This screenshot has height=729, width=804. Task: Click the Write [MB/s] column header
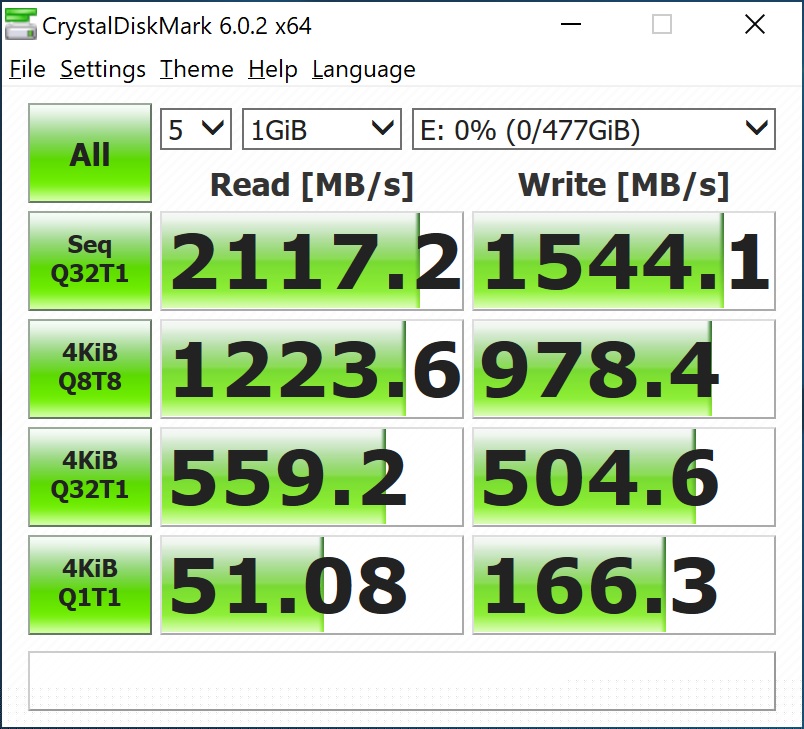click(624, 185)
